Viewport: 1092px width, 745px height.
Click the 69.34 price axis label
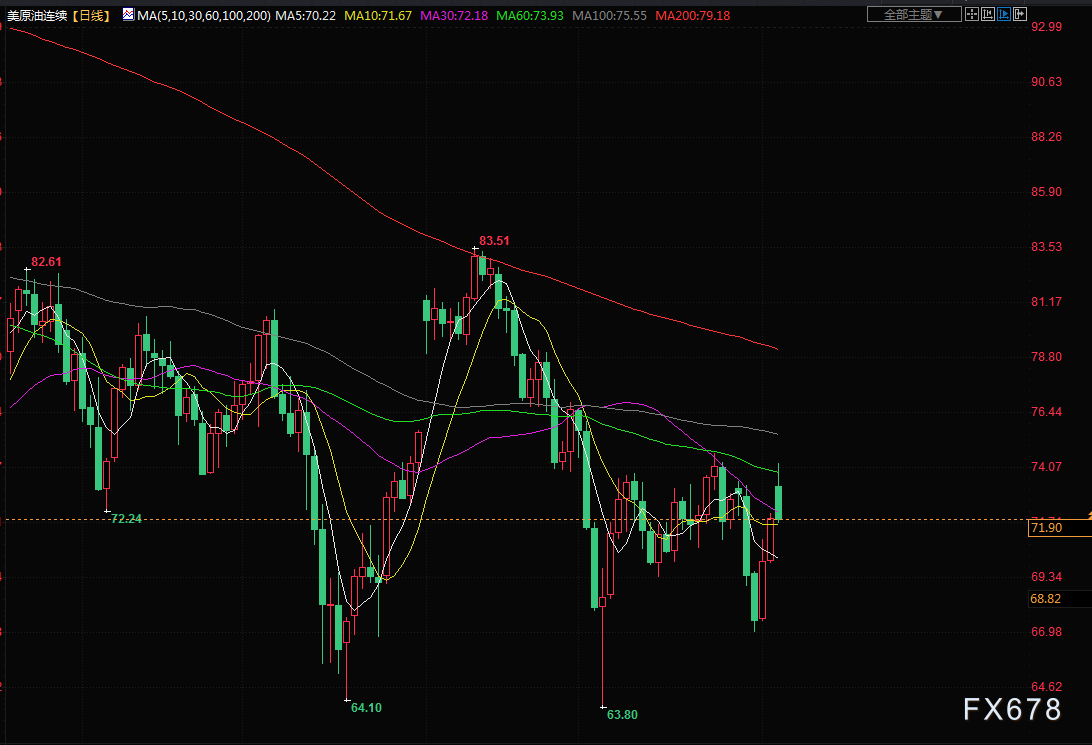1046,577
